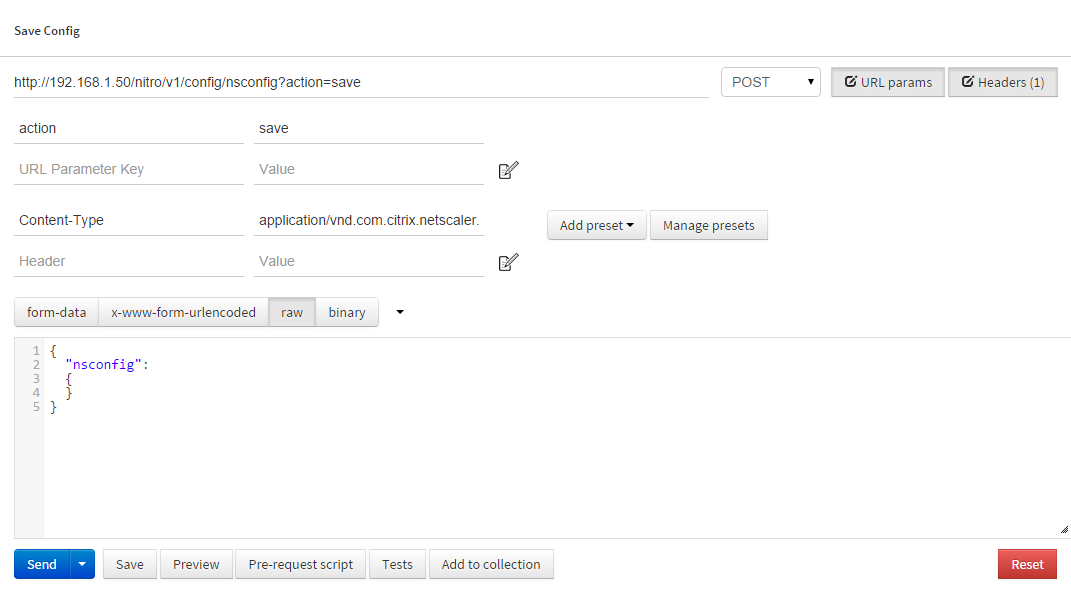
Task: Choose the raw body tab
Action: tap(292, 312)
